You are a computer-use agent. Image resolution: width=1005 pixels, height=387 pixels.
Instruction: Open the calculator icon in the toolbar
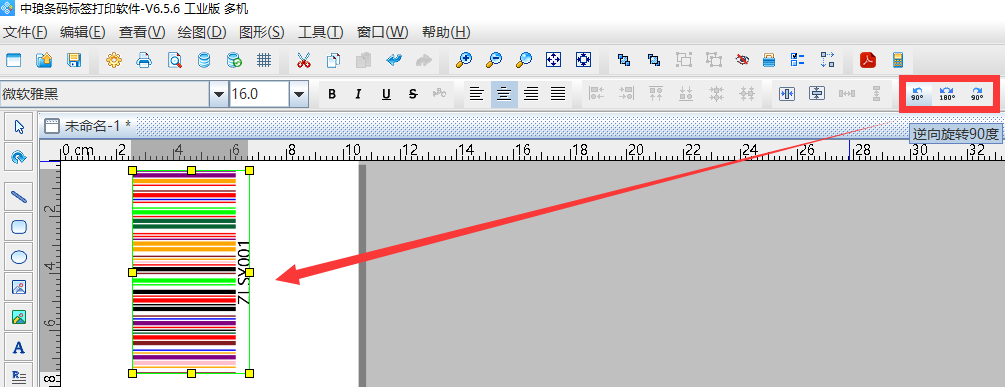(x=897, y=61)
